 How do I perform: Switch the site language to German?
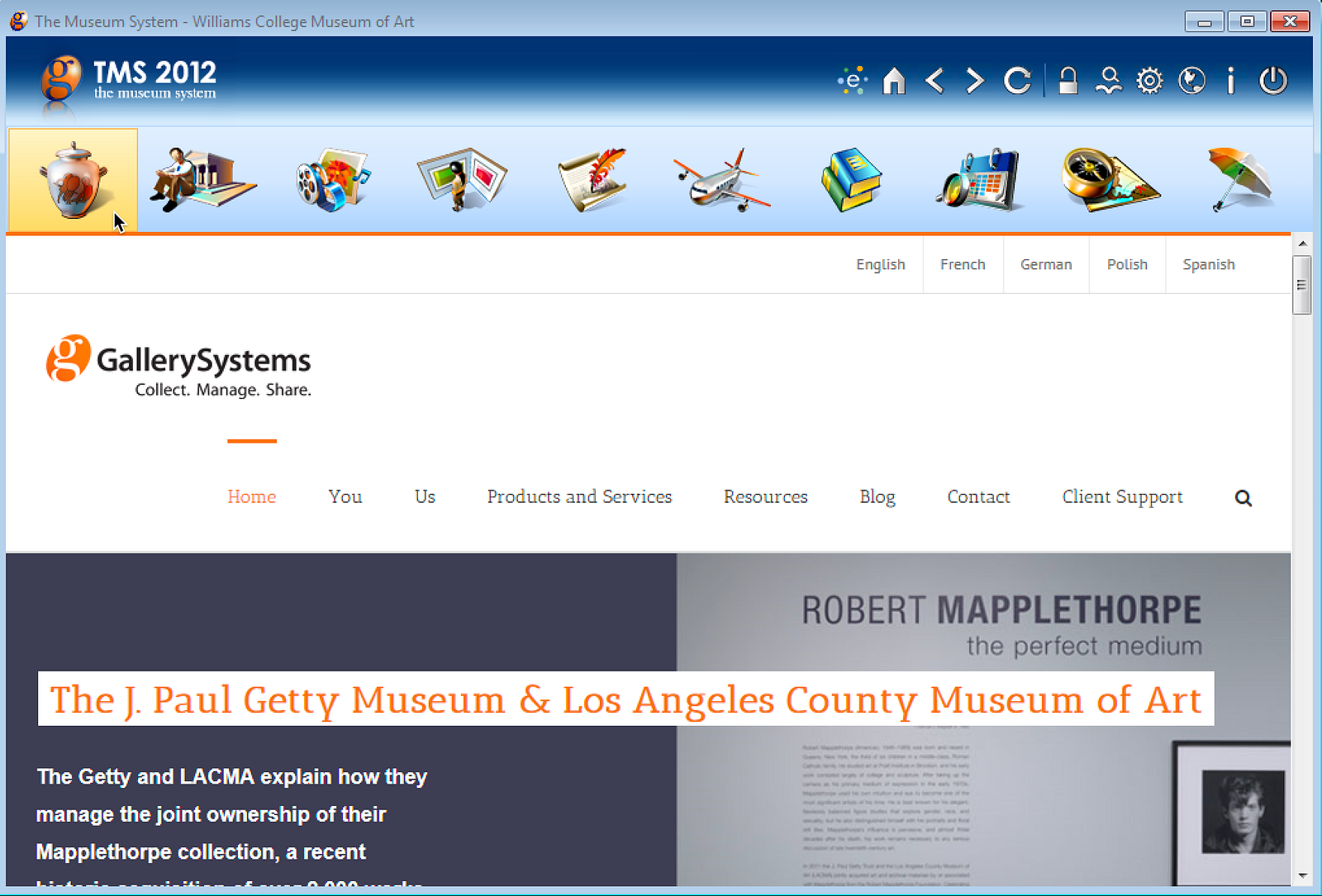[1046, 264]
